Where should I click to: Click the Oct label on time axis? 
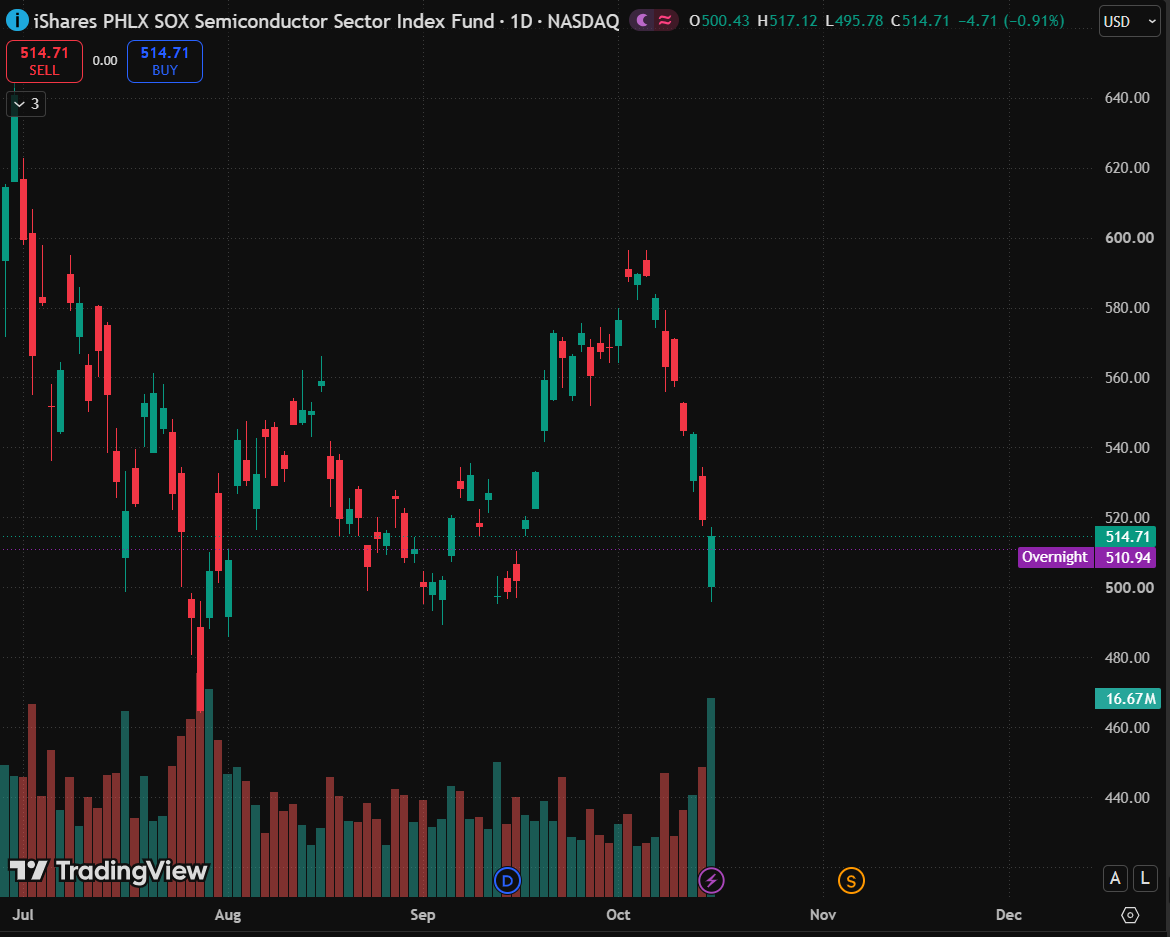(618, 915)
